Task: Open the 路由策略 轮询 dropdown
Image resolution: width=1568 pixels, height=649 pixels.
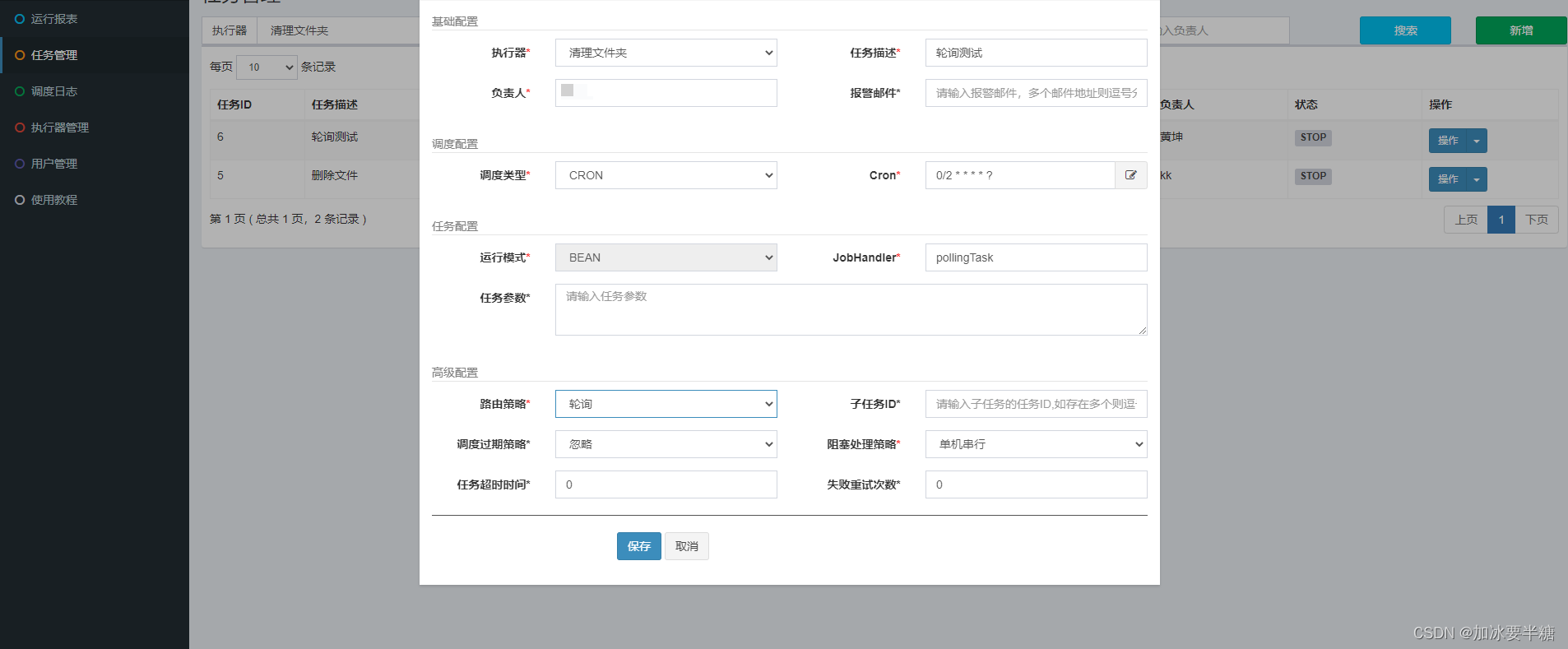Action: pyautogui.click(x=666, y=404)
